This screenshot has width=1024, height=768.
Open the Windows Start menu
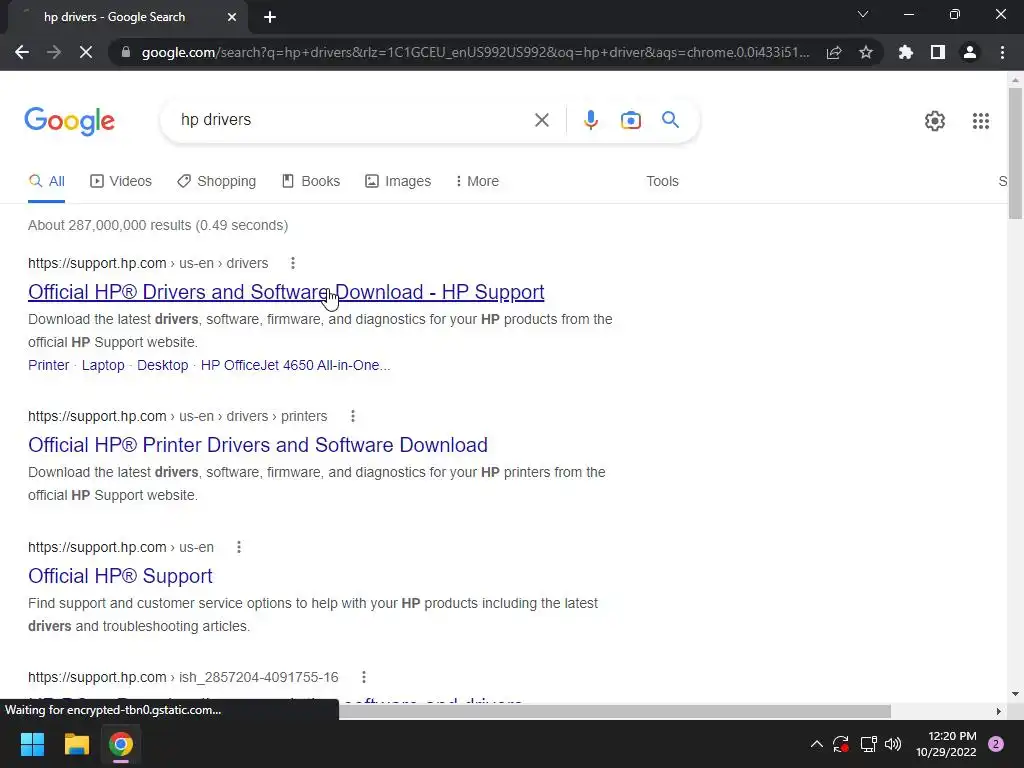(x=32, y=744)
